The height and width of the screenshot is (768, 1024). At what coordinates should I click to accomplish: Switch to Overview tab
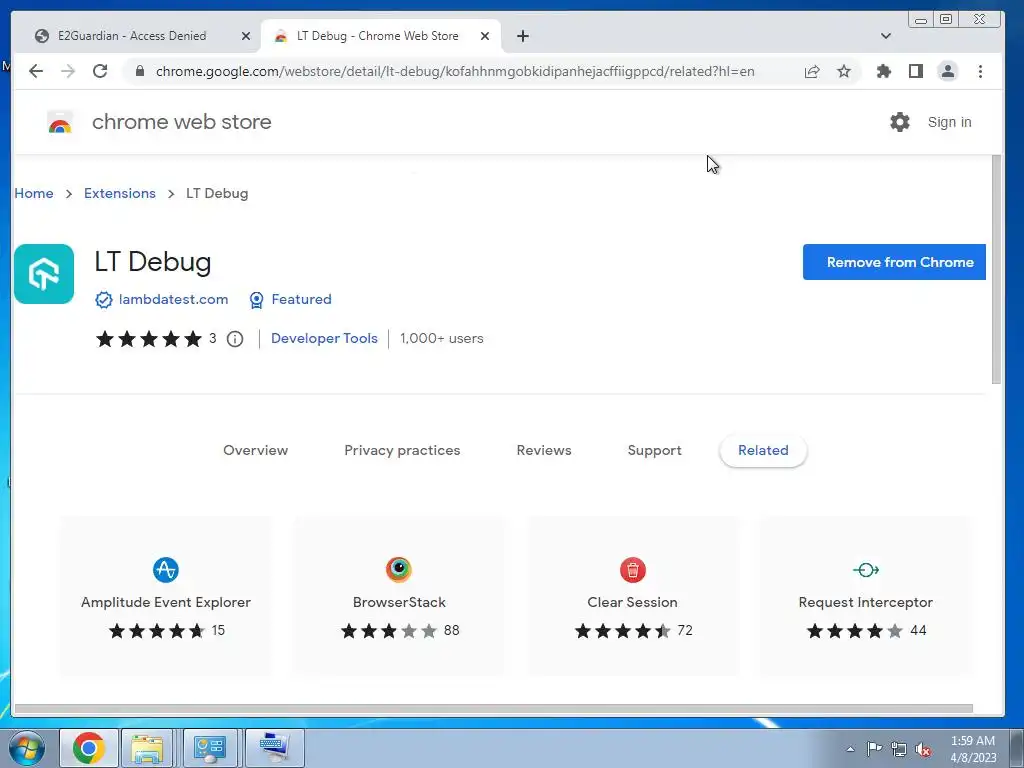(255, 450)
